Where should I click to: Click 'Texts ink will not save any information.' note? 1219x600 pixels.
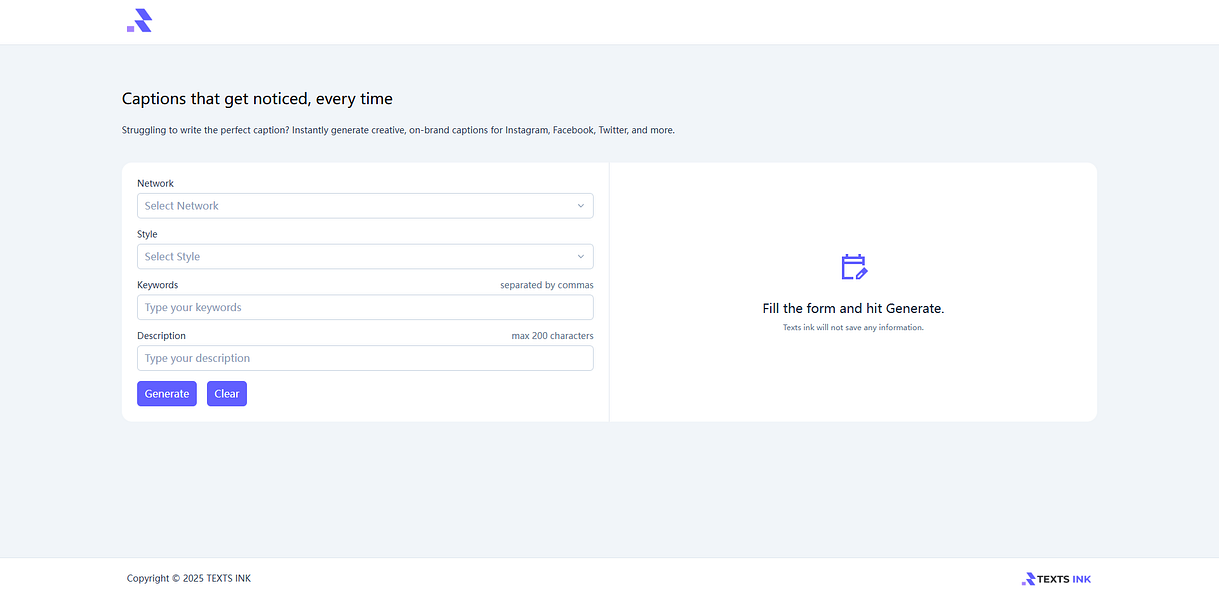(853, 328)
